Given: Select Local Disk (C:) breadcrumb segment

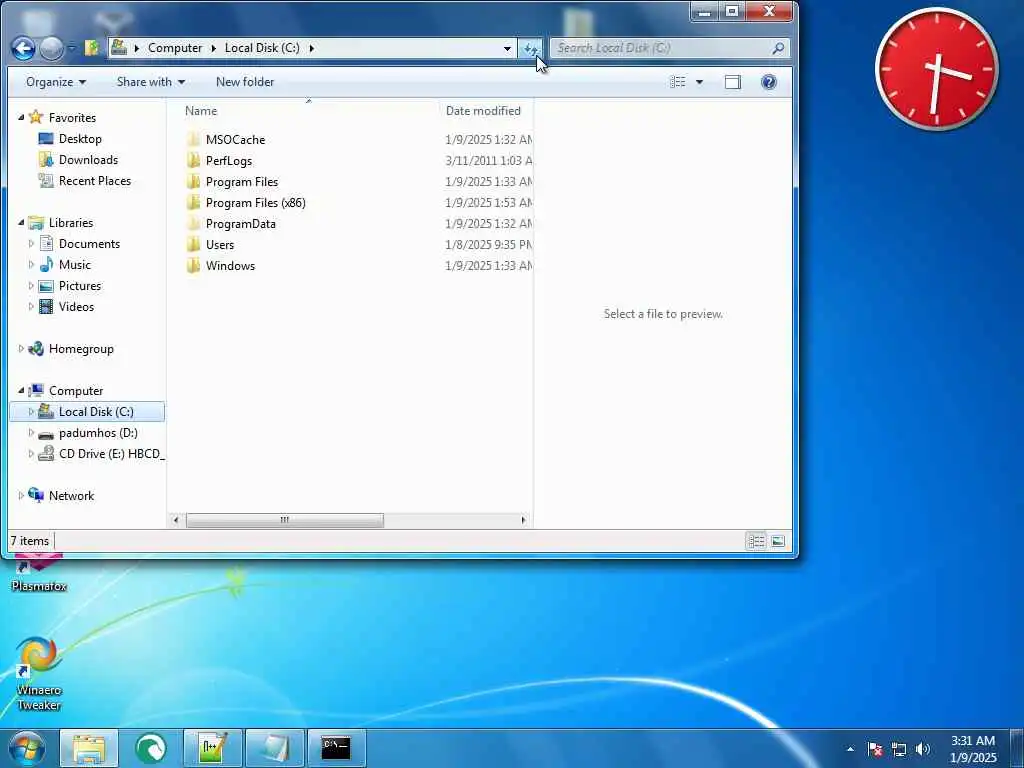Looking at the screenshot, I should click(x=262, y=48).
